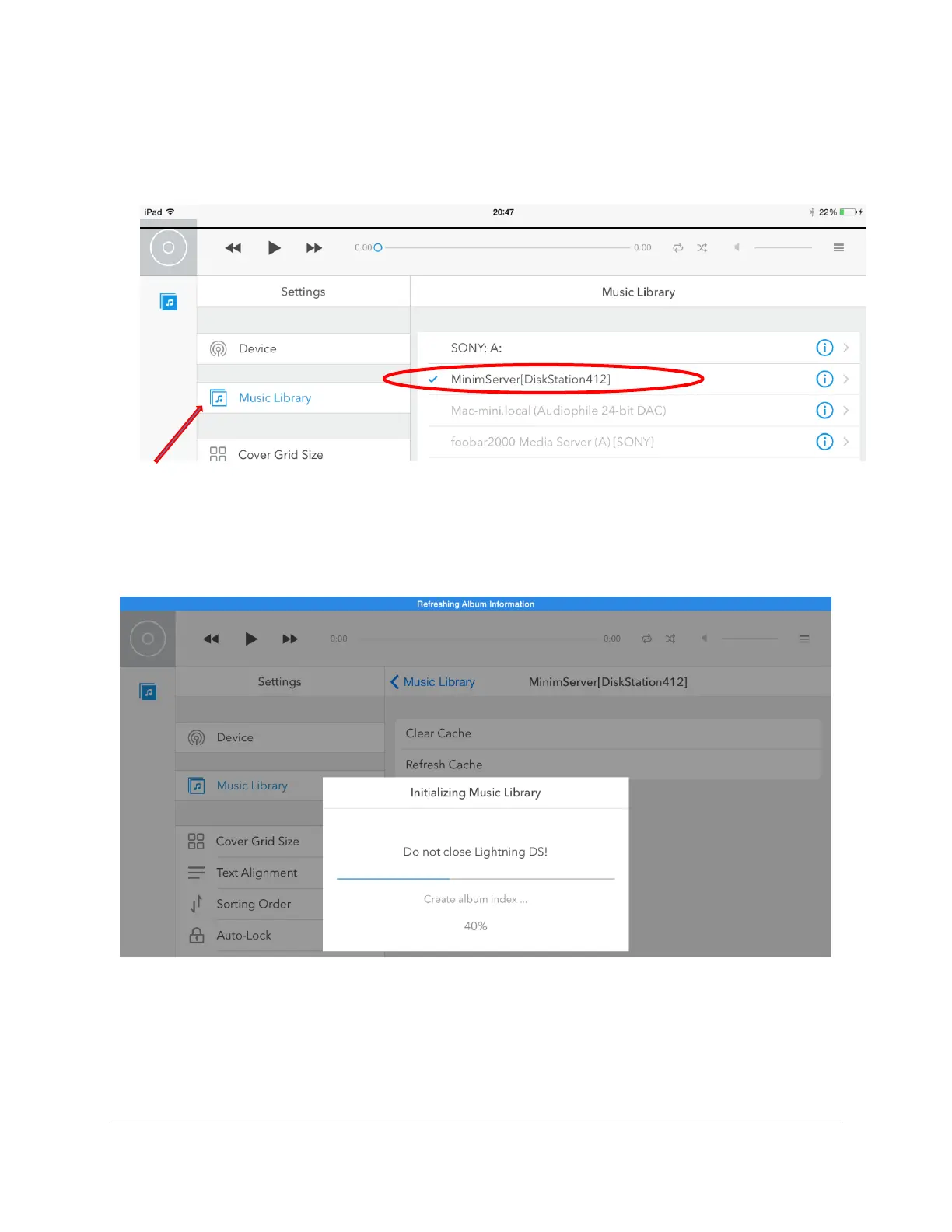Speaker icon in bottom player bar
952x1232 pixels.
click(x=705, y=639)
